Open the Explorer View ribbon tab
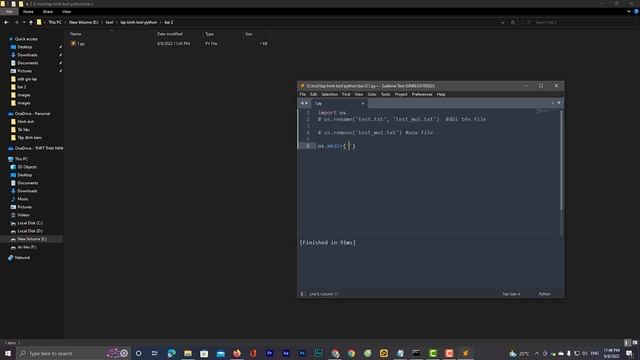This screenshot has width=640, height=360. 67,12
